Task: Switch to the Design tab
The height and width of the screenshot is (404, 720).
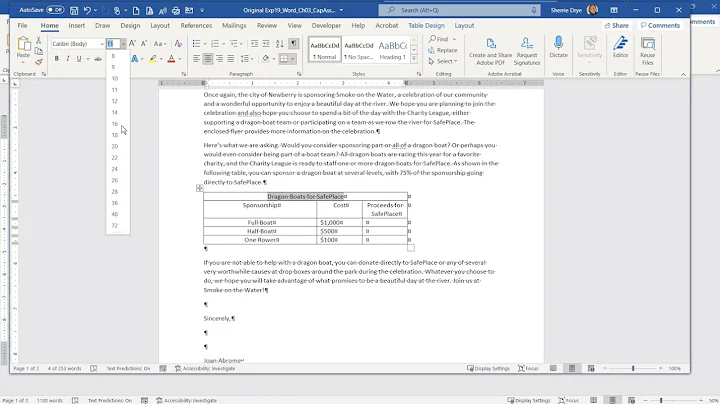Action: click(130, 26)
